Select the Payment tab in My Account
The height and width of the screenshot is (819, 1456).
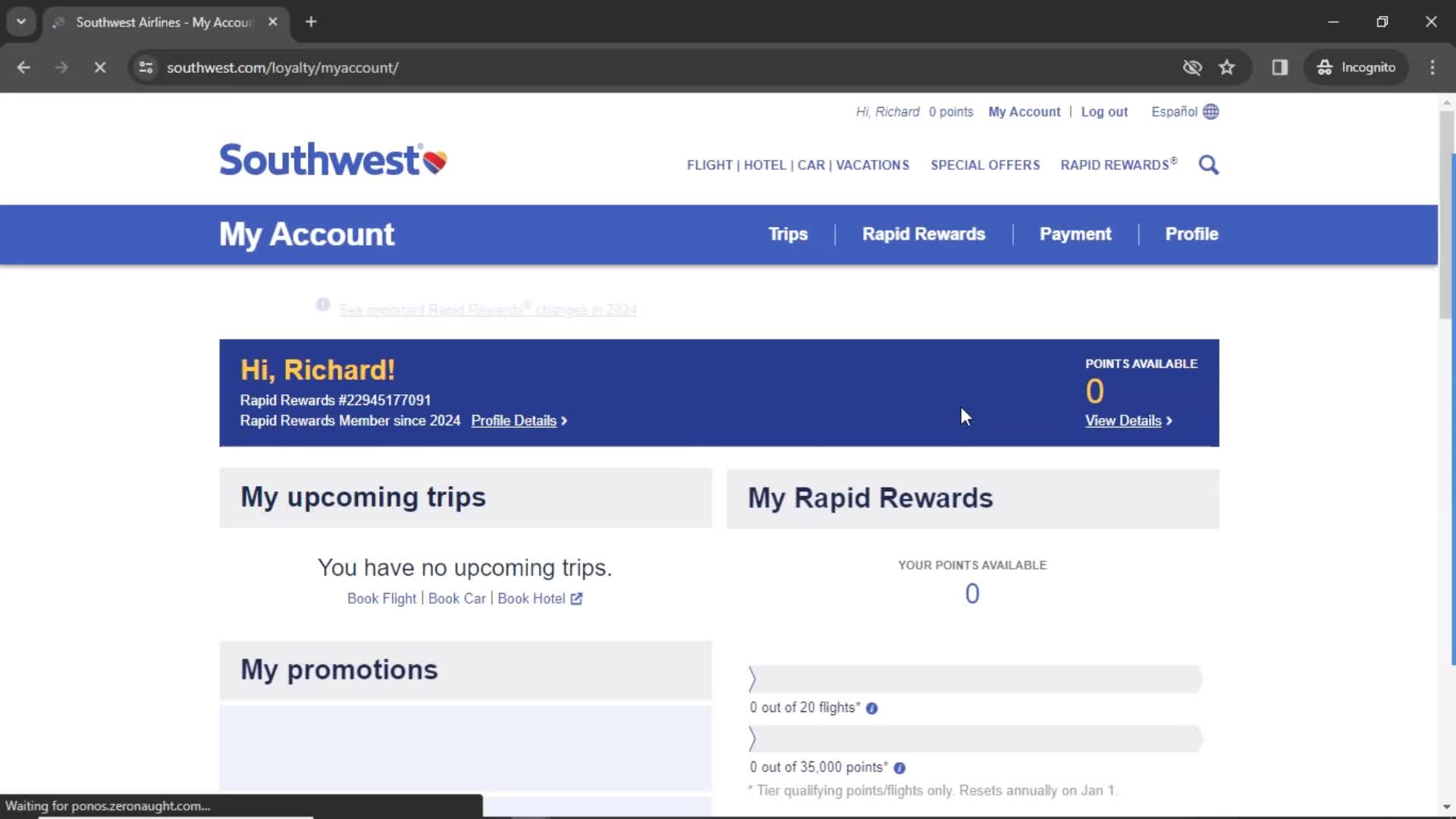tap(1075, 234)
